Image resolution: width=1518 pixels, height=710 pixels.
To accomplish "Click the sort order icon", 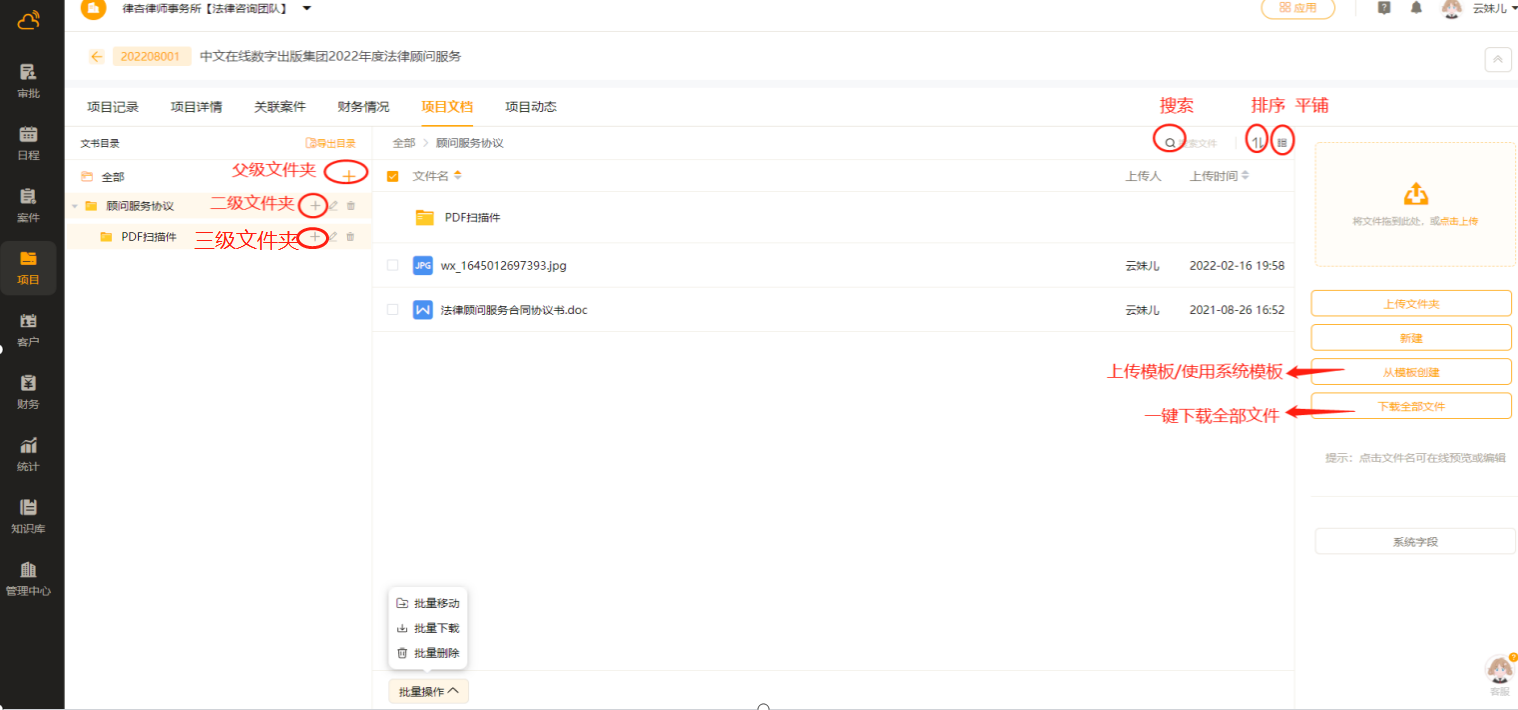I will [1257, 143].
